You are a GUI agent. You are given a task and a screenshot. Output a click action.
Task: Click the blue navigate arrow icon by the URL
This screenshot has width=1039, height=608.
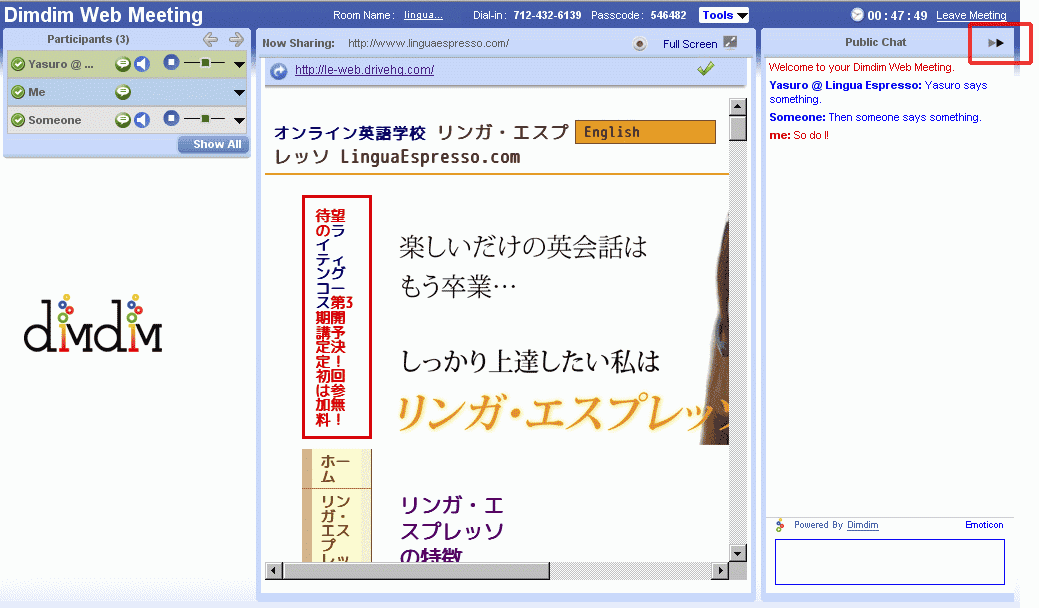click(279, 71)
